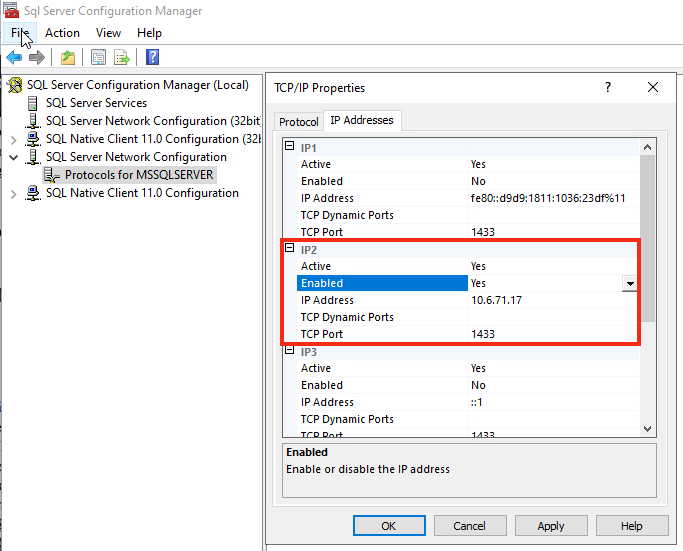Click IP2 Active row label

coord(316,266)
